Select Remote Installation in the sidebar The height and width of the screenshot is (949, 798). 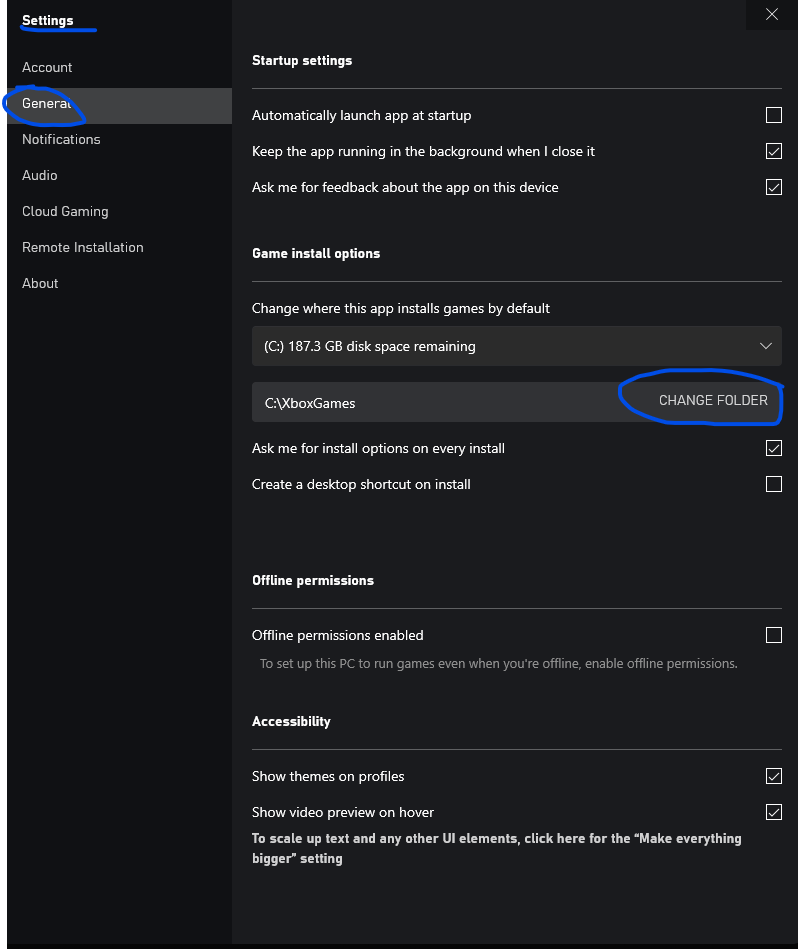(83, 247)
